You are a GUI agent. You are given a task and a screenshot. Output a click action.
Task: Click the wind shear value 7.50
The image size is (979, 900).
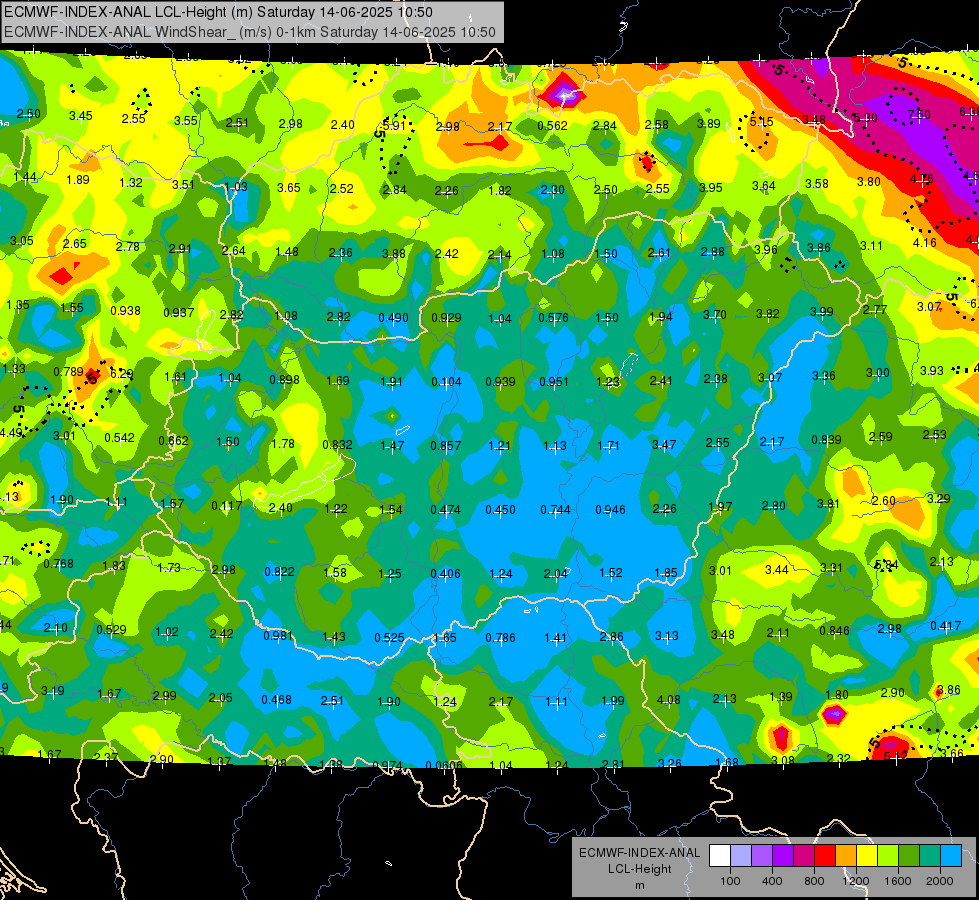pyautogui.click(x=919, y=115)
